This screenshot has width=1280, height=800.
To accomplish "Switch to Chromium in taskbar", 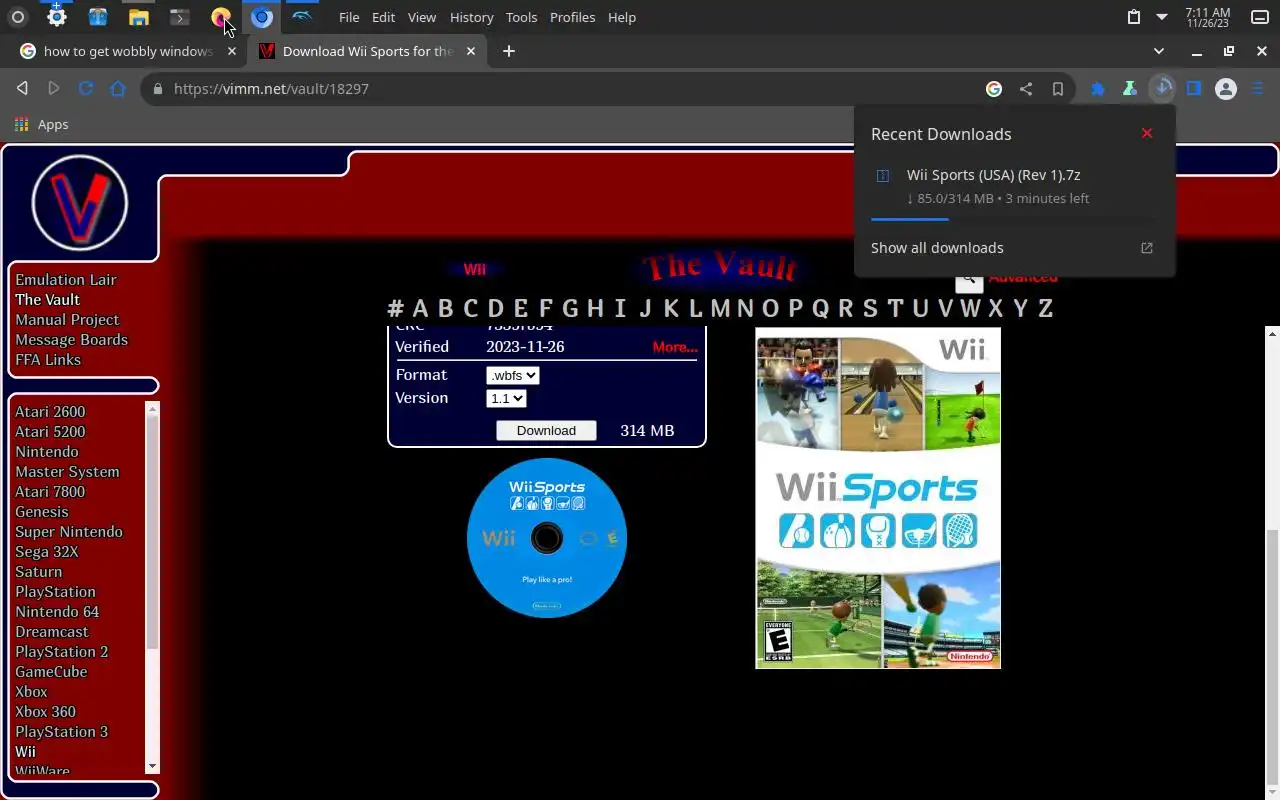I will (262, 17).
